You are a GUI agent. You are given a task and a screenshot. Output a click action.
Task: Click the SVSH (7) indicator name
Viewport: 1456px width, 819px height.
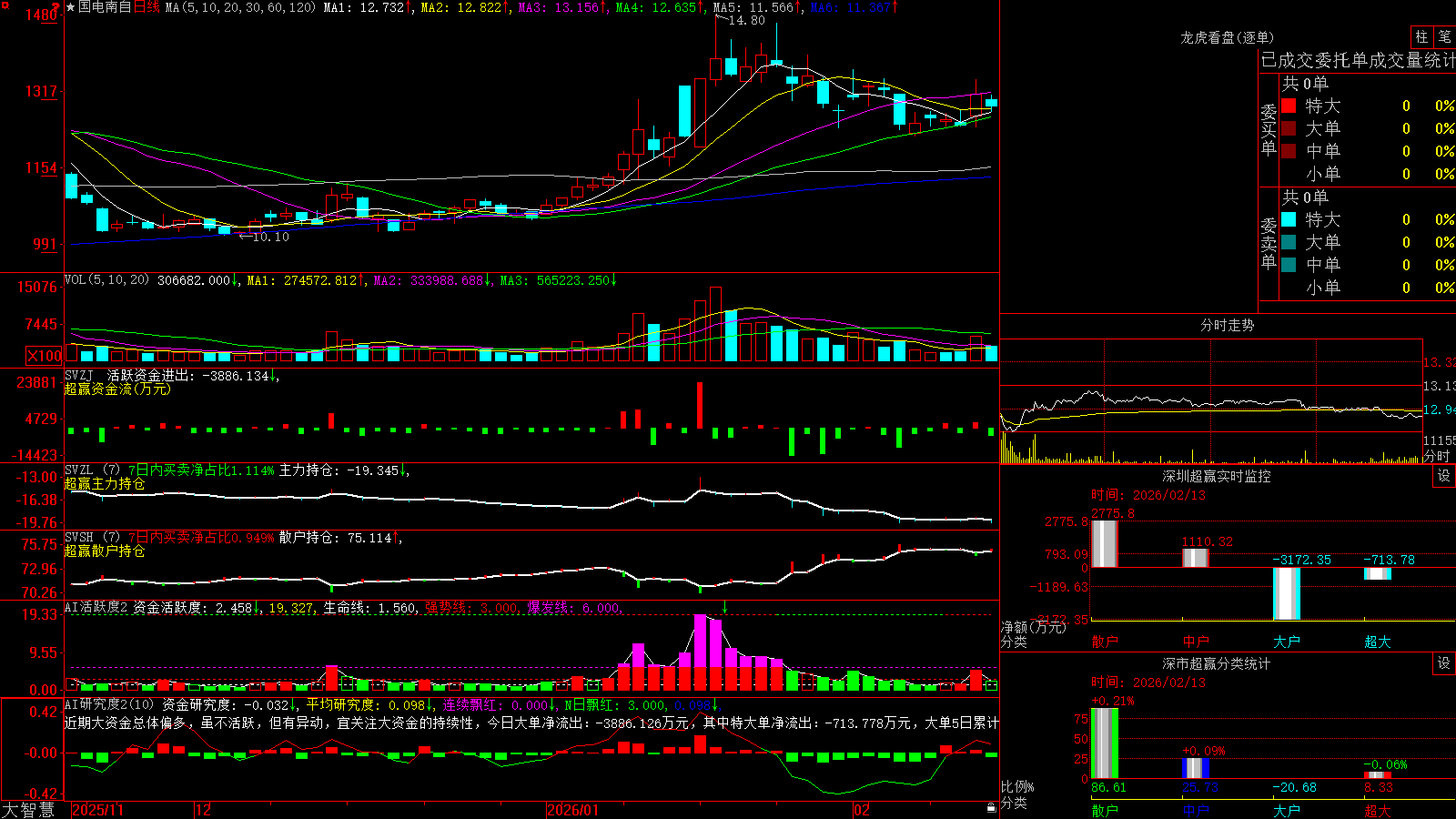pyautogui.click(x=92, y=538)
